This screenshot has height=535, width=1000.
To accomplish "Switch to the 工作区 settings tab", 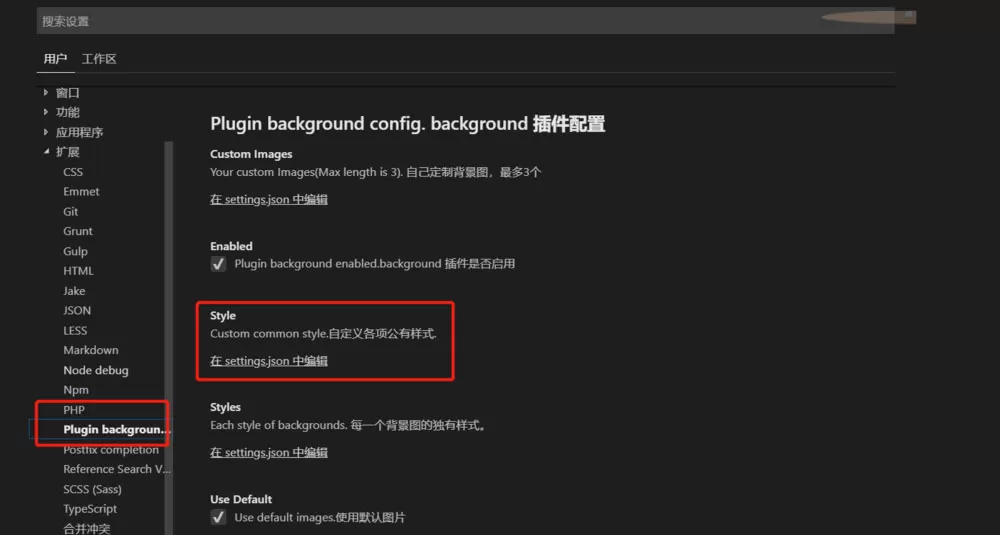I will [99, 59].
